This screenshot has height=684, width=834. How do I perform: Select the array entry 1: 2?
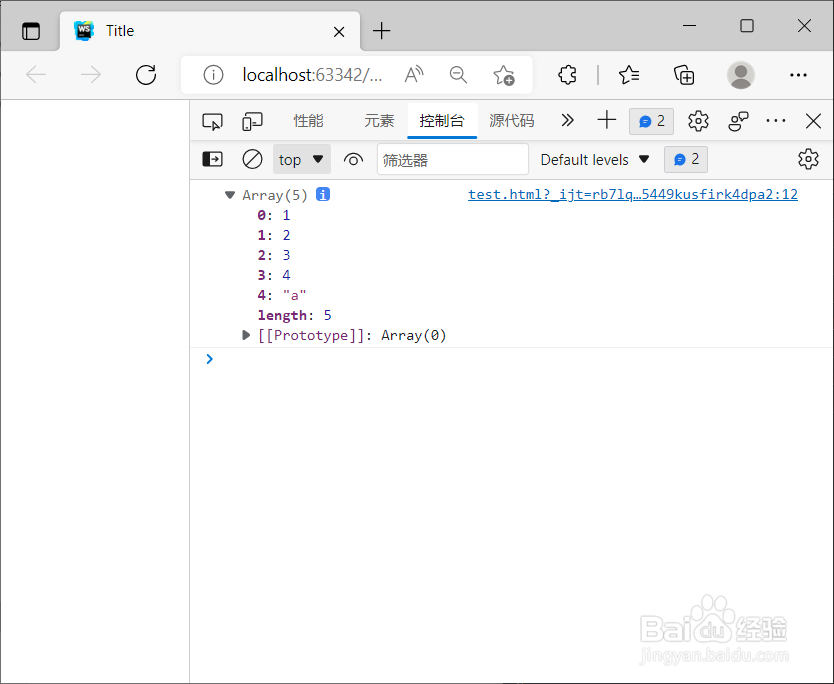pos(274,235)
